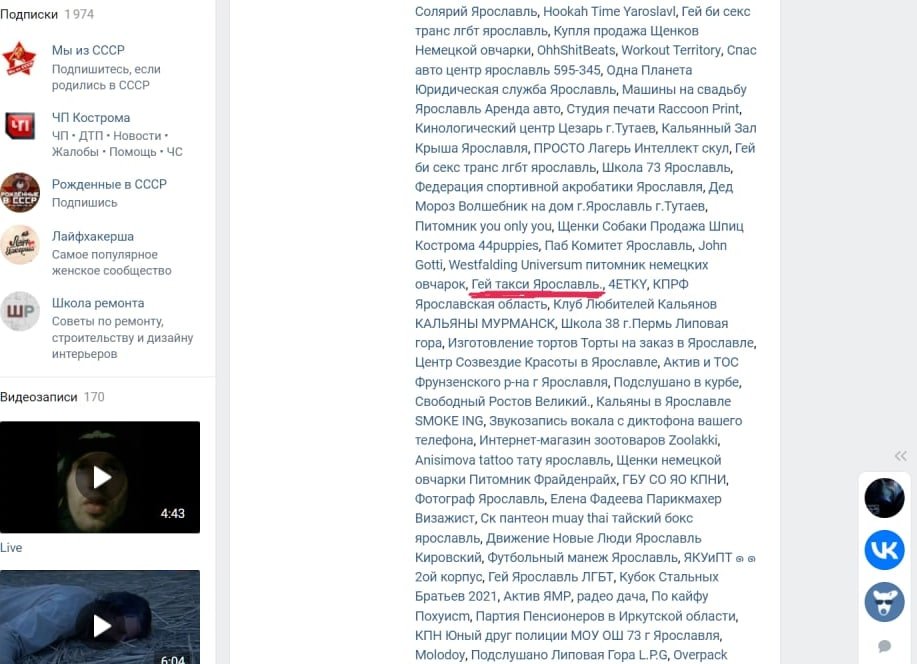Collapse the chat sidebar with double chevron

click(x=901, y=456)
